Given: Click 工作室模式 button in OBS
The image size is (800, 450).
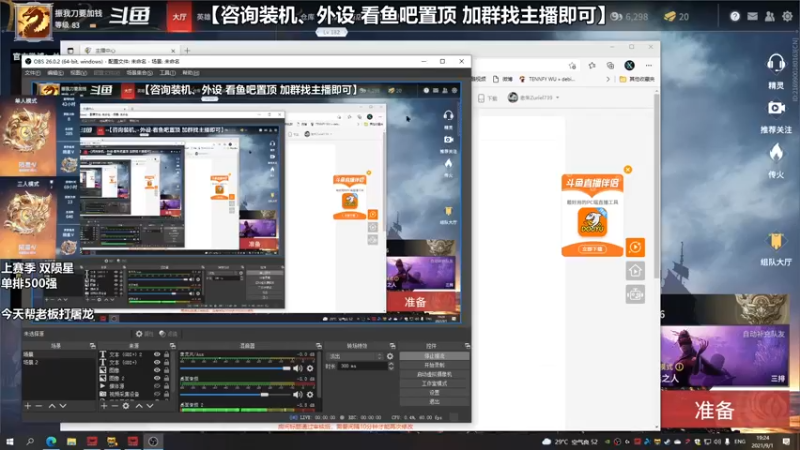Looking at the screenshot, I should click(x=434, y=383).
